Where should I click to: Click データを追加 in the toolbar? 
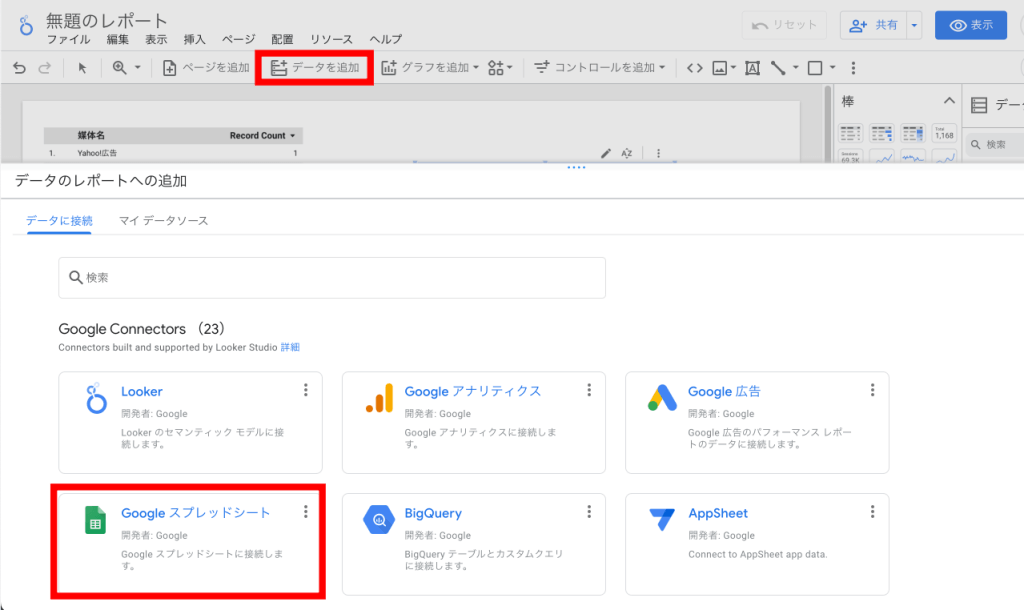315,68
